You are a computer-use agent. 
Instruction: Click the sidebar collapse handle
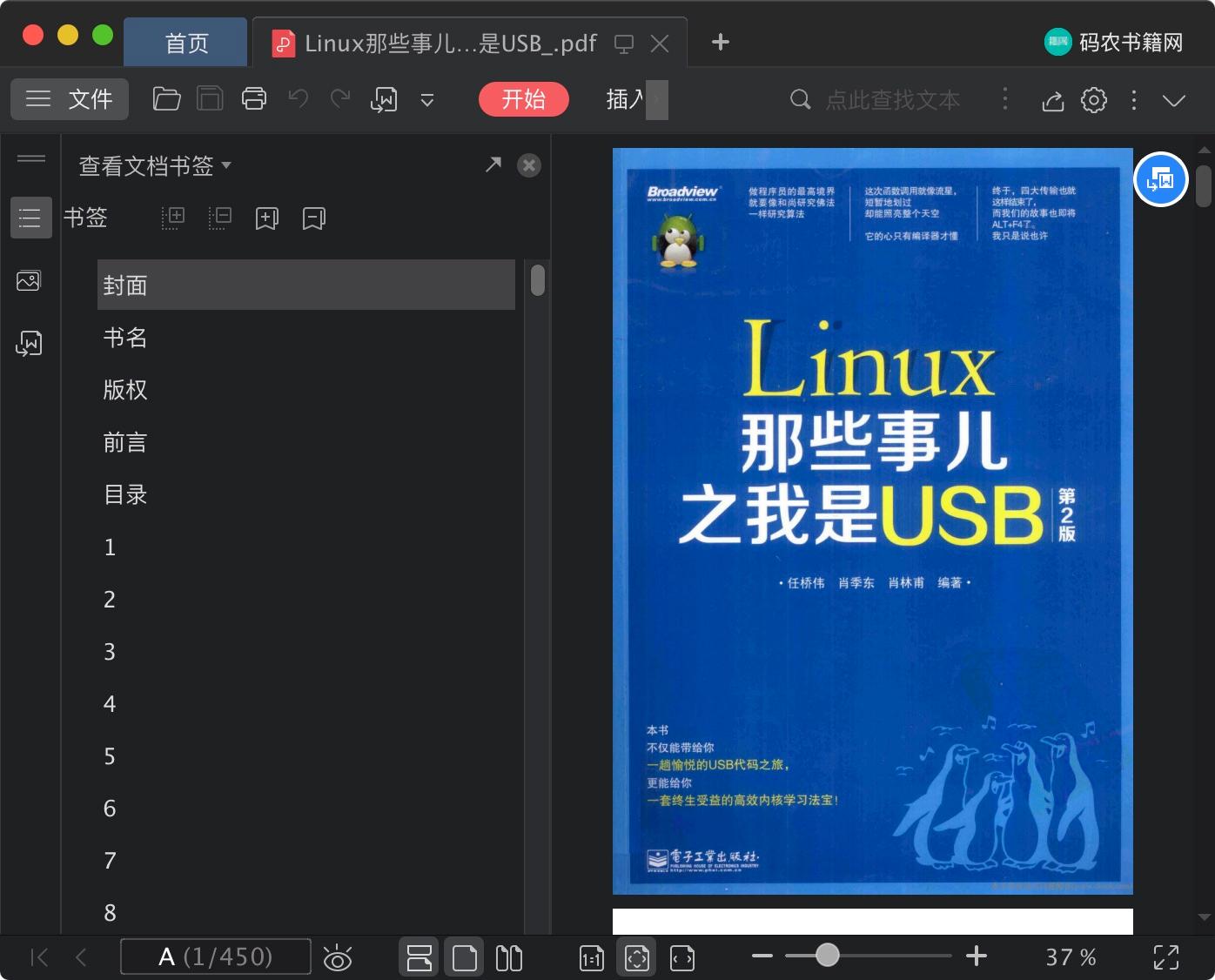pyautogui.click(x=31, y=158)
